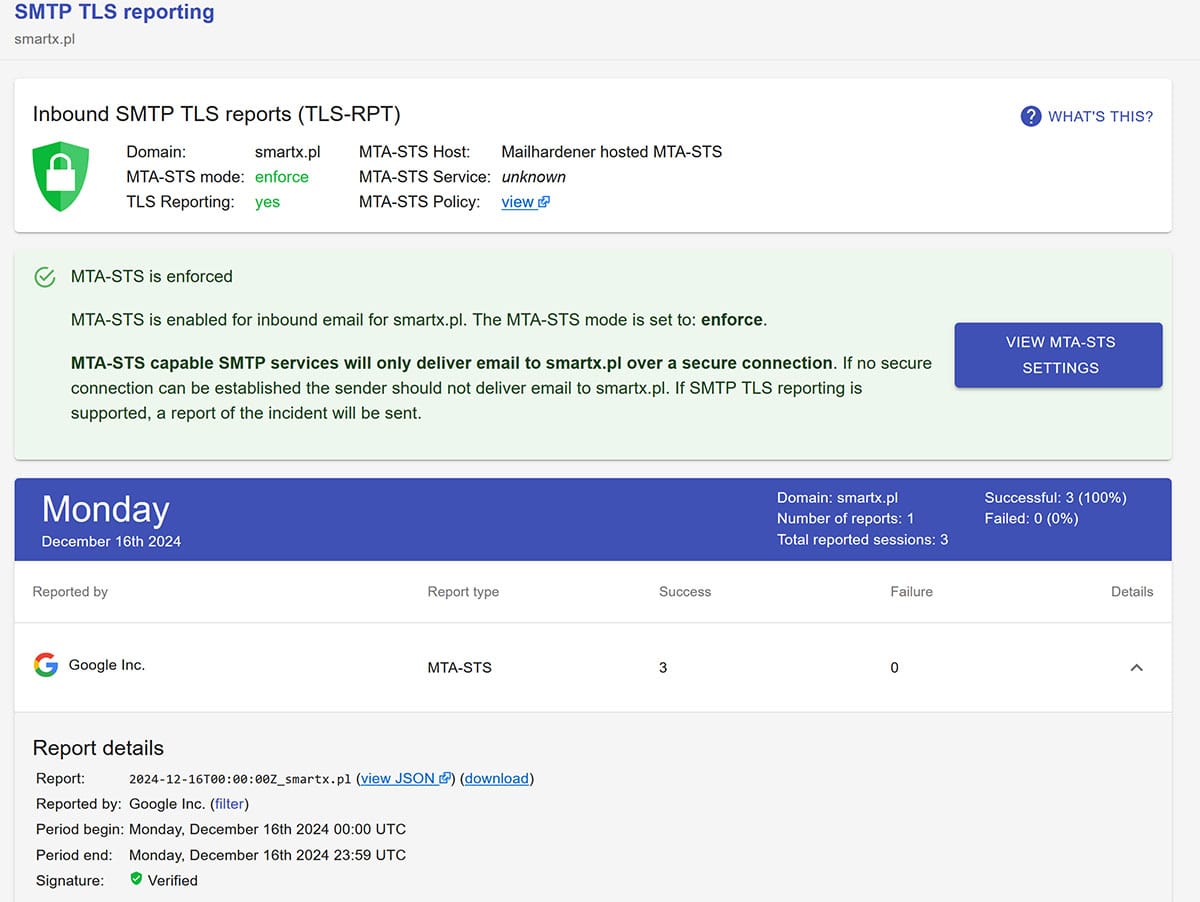Download the report via download link

tap(497, 778)
